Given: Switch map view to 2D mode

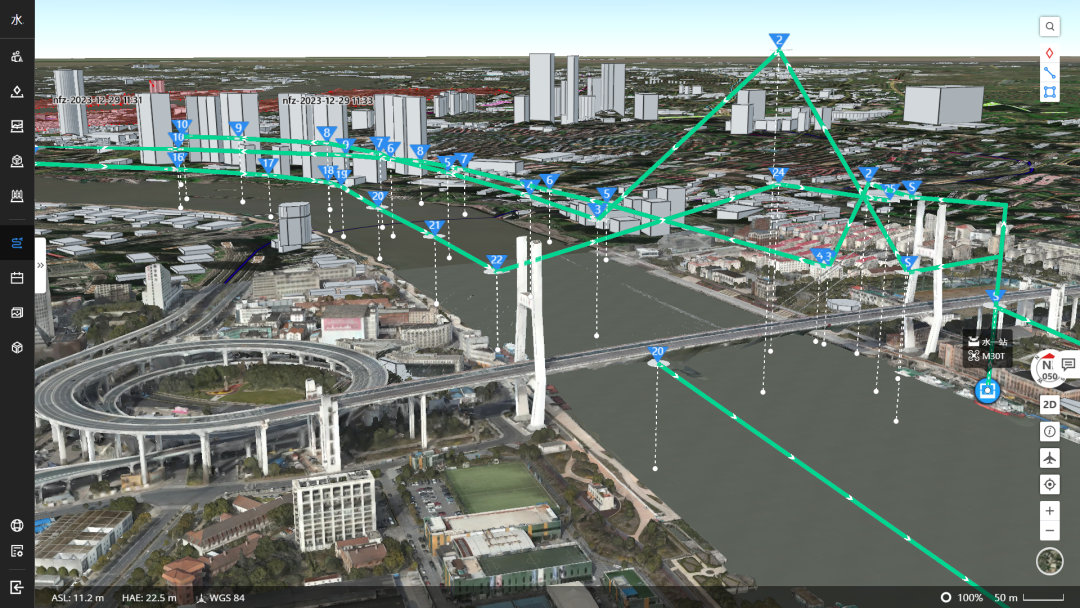Looking at the screenshot, I should click(1049, 405).
